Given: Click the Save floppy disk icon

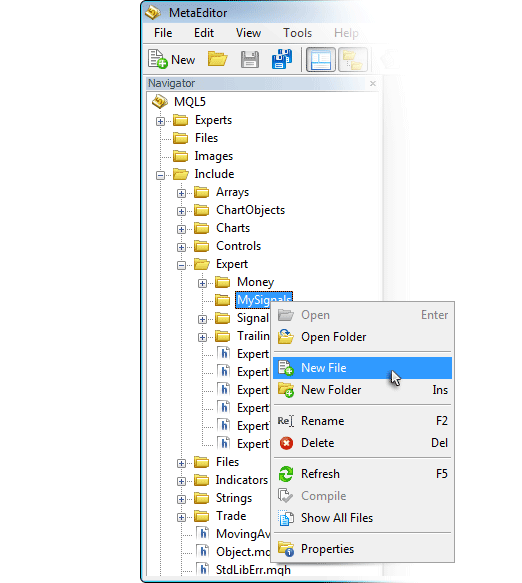Looking at the screenshot, I should [250, 59].
